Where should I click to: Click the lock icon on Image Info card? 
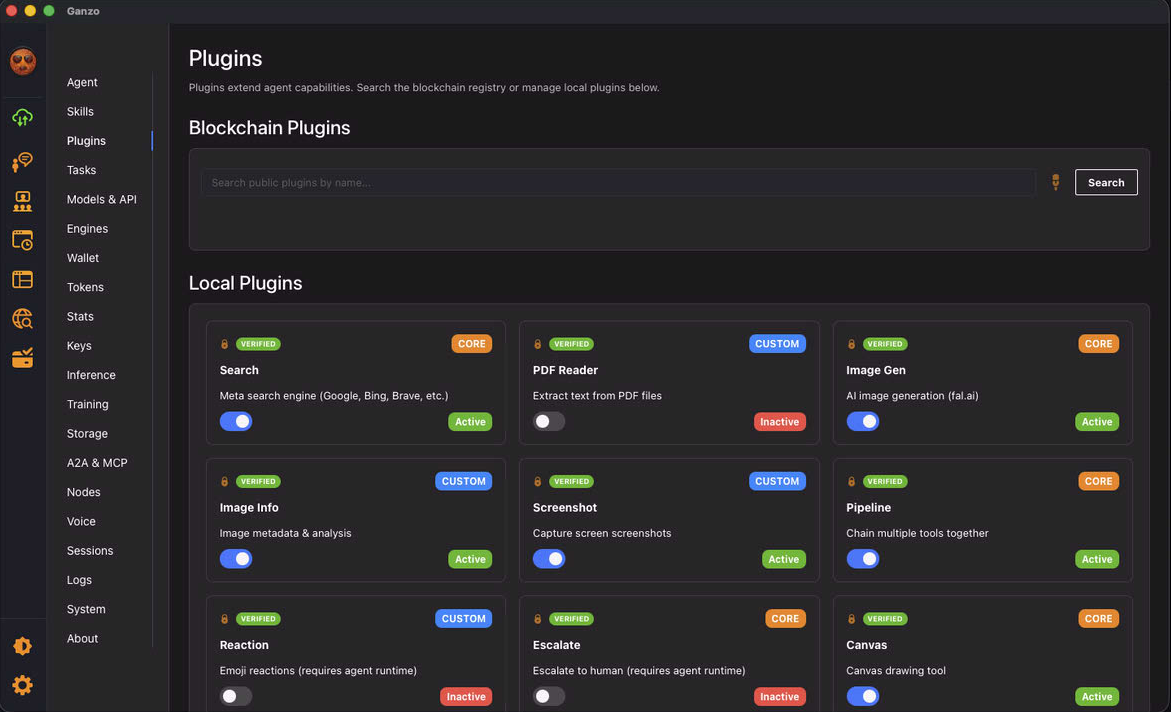[224, 482]
